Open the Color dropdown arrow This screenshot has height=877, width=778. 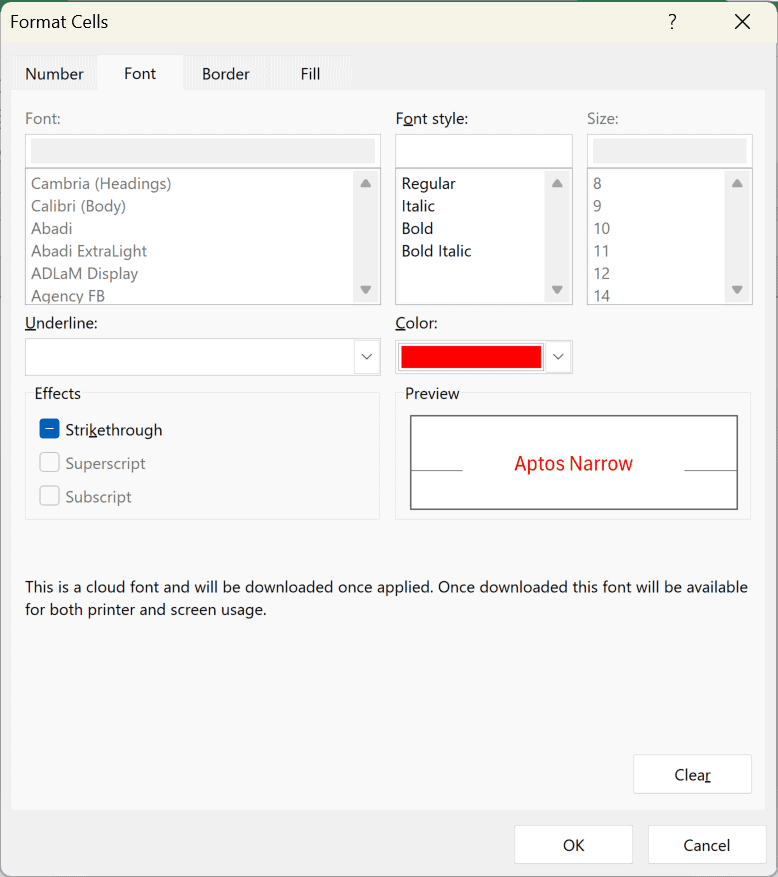coord(558,356)
